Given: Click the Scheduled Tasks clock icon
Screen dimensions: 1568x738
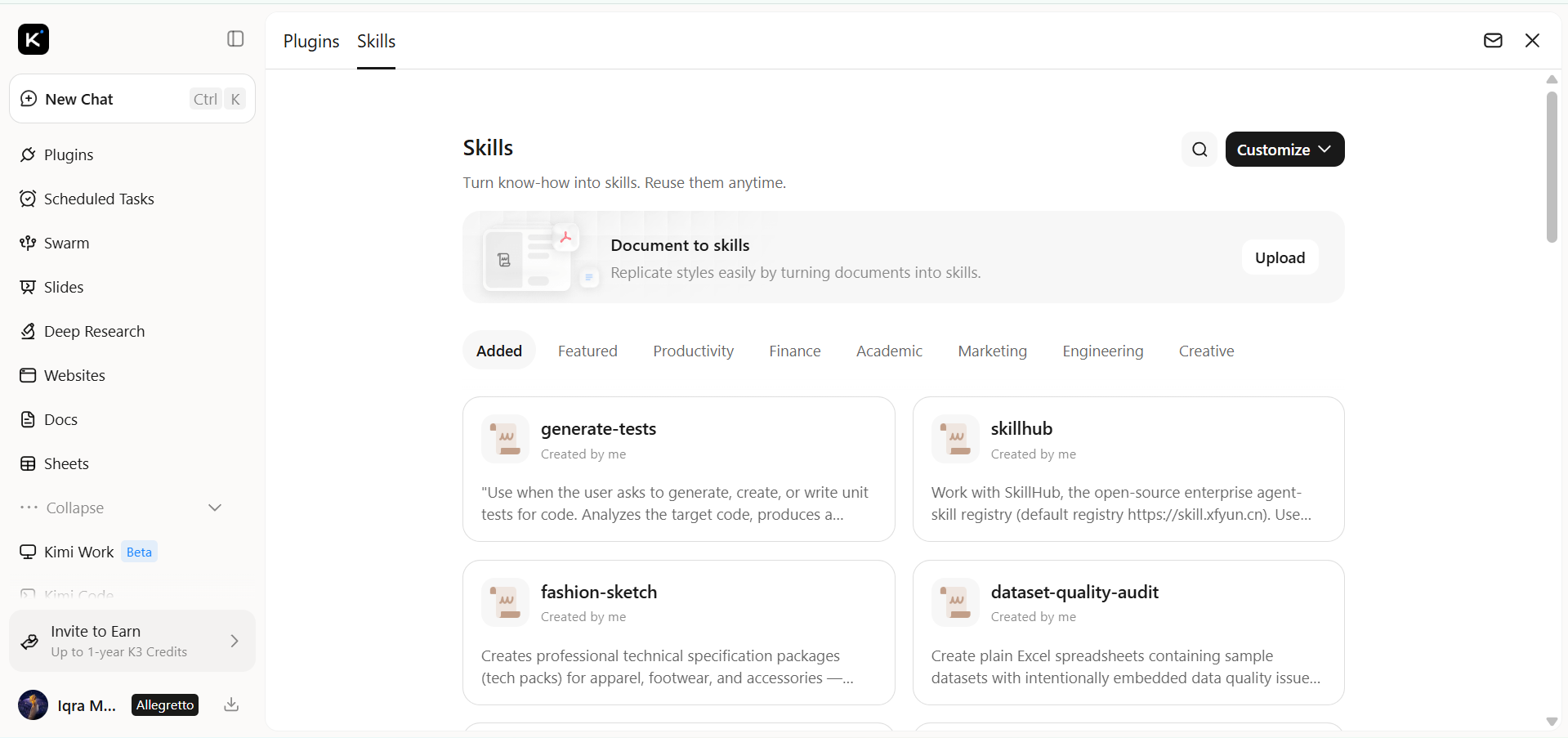Looking at the screenshot, I should click(28, 199).
